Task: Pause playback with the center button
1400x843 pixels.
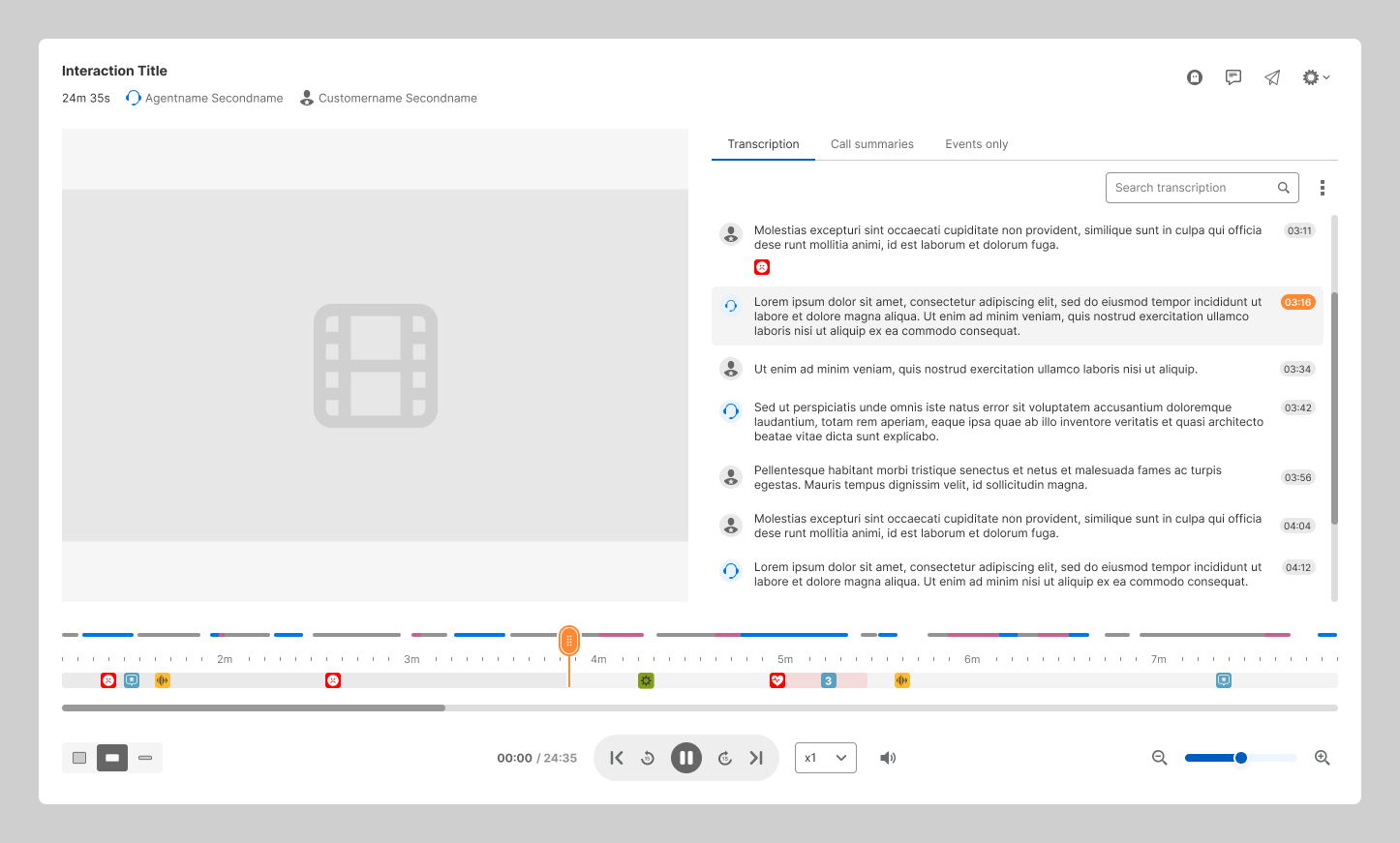Action: tap(686, 758)
